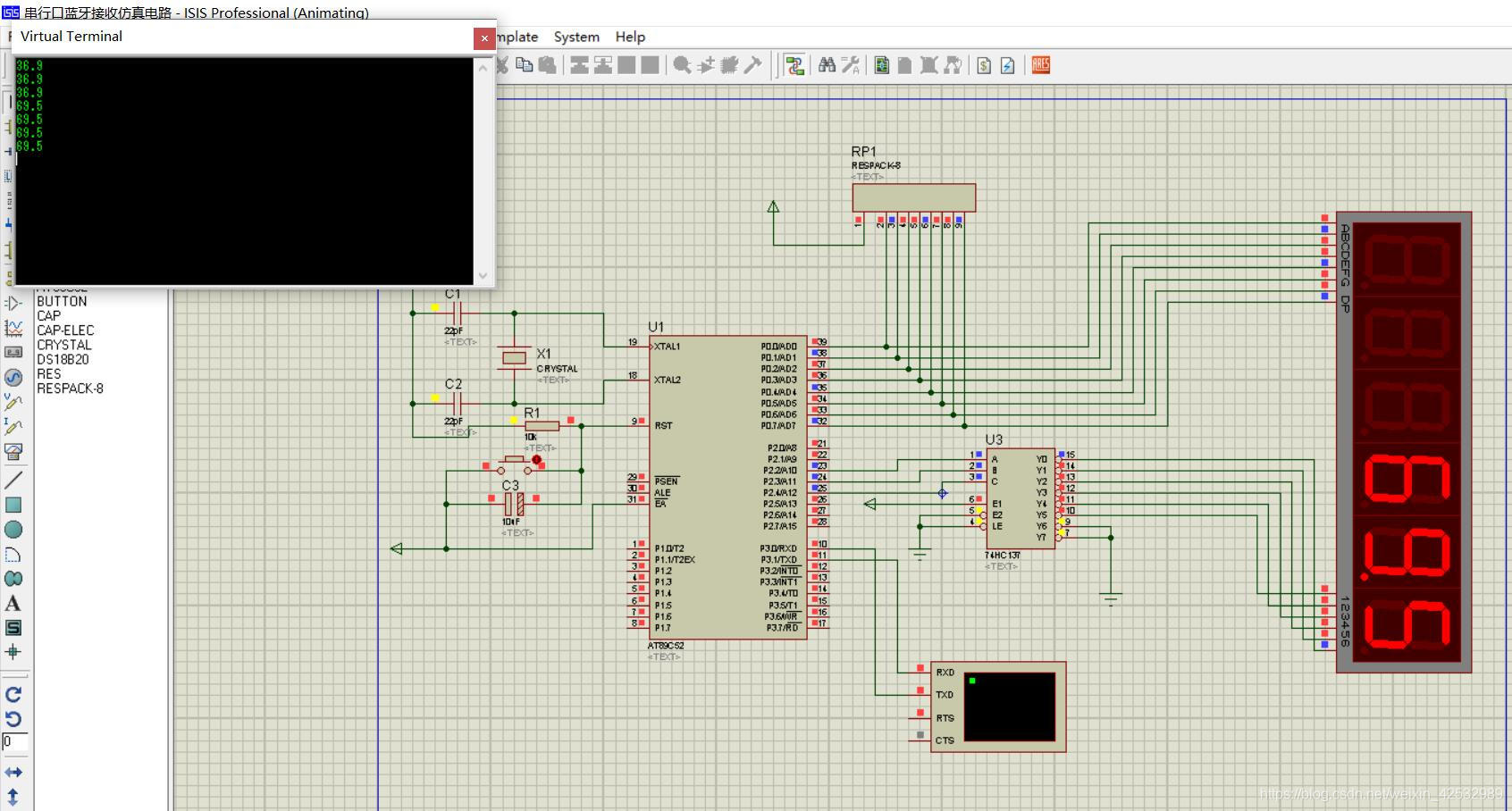Select the Virtual Instruments mode tool
The height and width of the screenshot is (811, 1512).
point(13,451)
